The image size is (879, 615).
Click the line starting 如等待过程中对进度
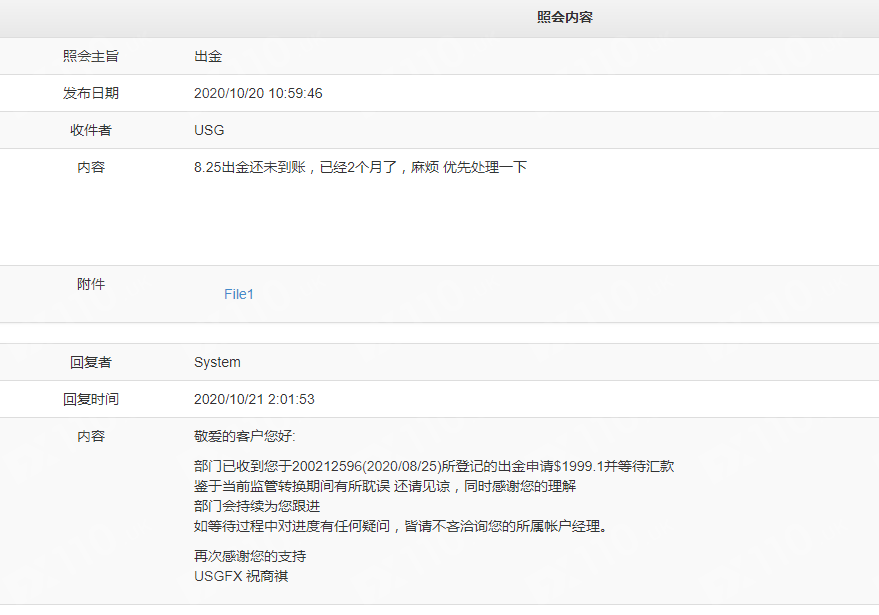[400, 526]
